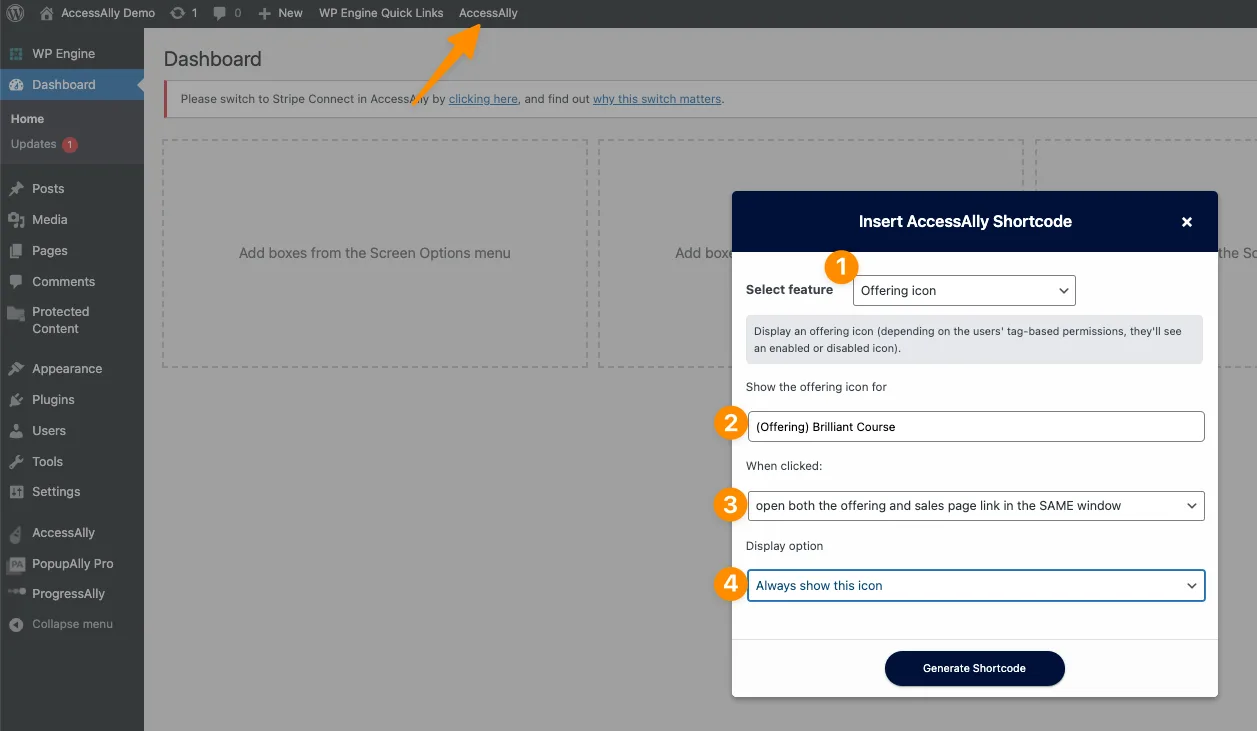1257x731 pixels.
Task: Open AccessAlly in the top admin bar
Action: pos(489,13)
